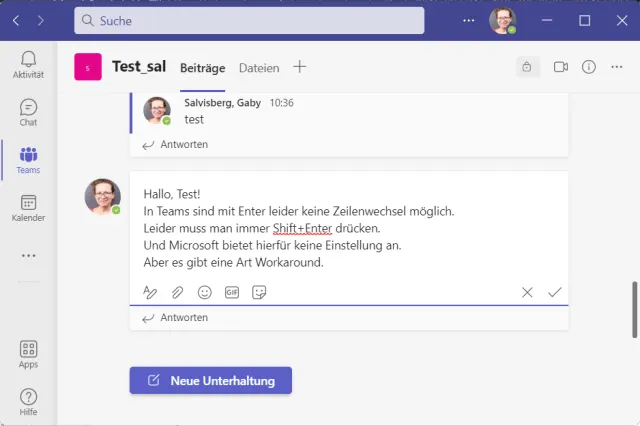Click the conversation vertical scrollbar
This screenshot has height=426, width=640.
click(635, 310)
